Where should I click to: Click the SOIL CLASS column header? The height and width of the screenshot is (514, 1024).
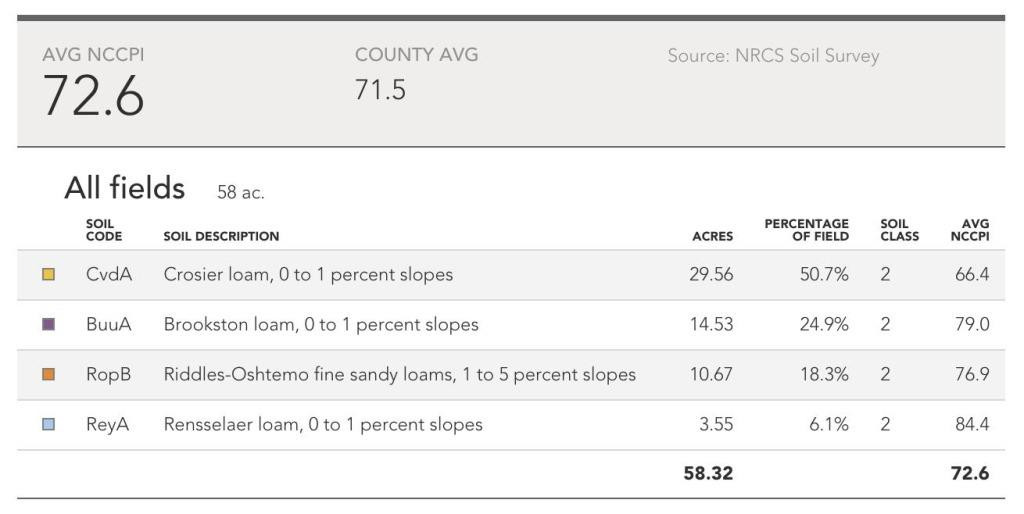point(899,231)
